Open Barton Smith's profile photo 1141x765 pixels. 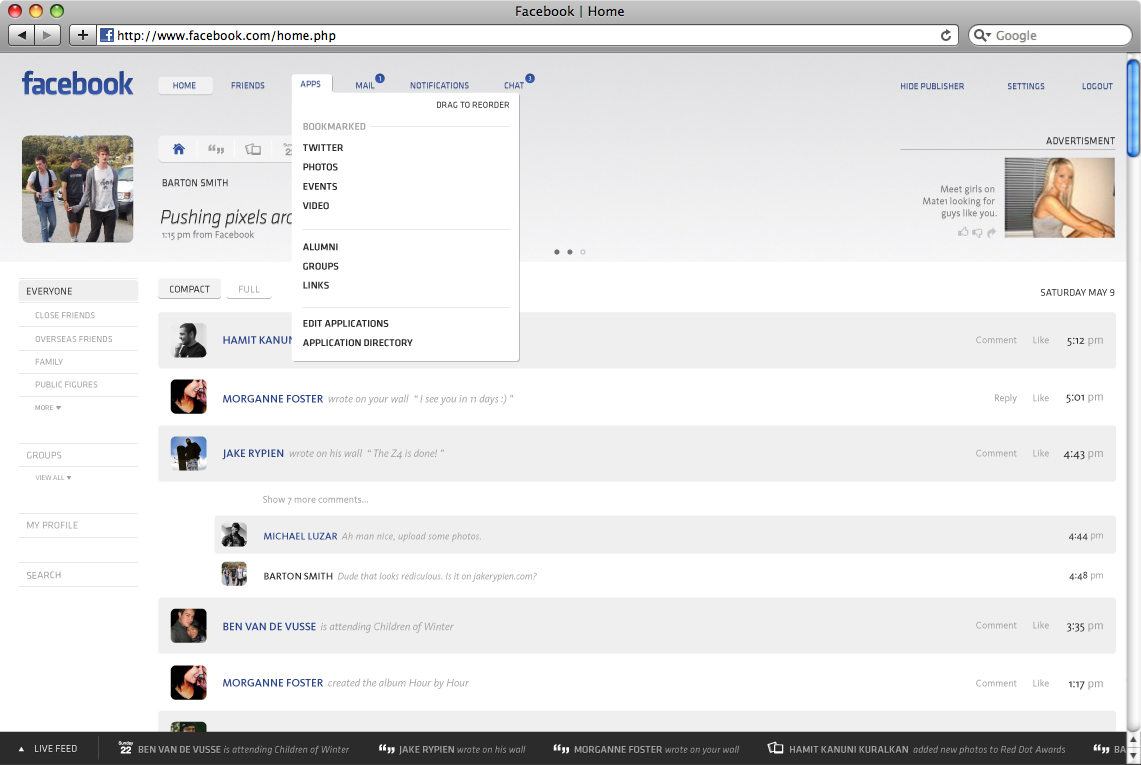[x=77, y=189]
